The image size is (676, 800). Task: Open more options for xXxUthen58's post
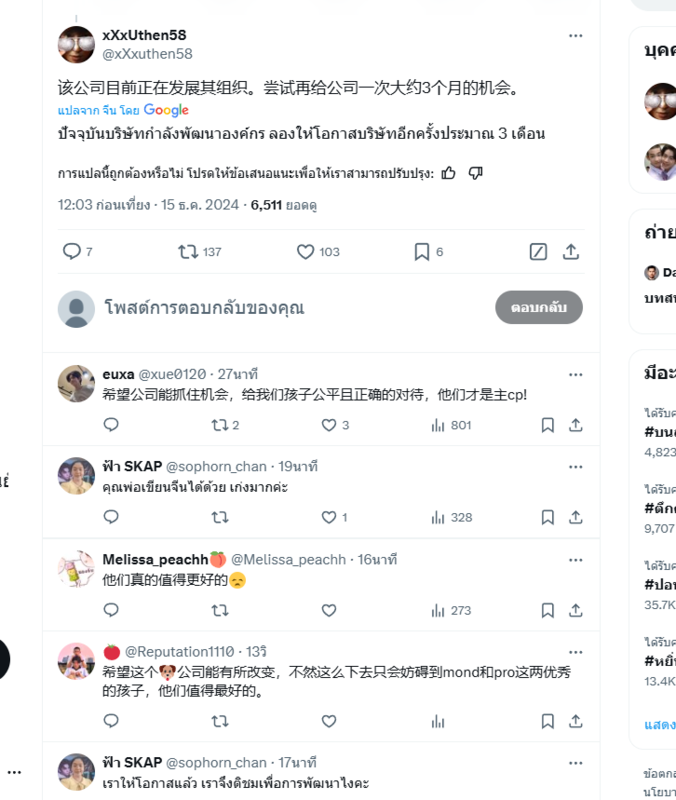click(x=575, y=36)
